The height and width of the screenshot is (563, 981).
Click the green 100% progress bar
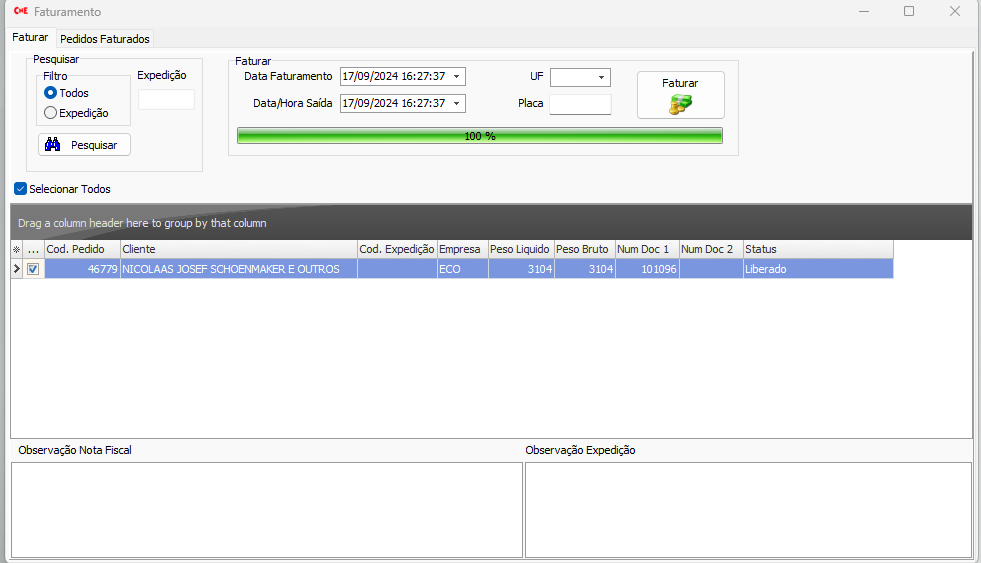pyautogui.click(x=480, y=136)
